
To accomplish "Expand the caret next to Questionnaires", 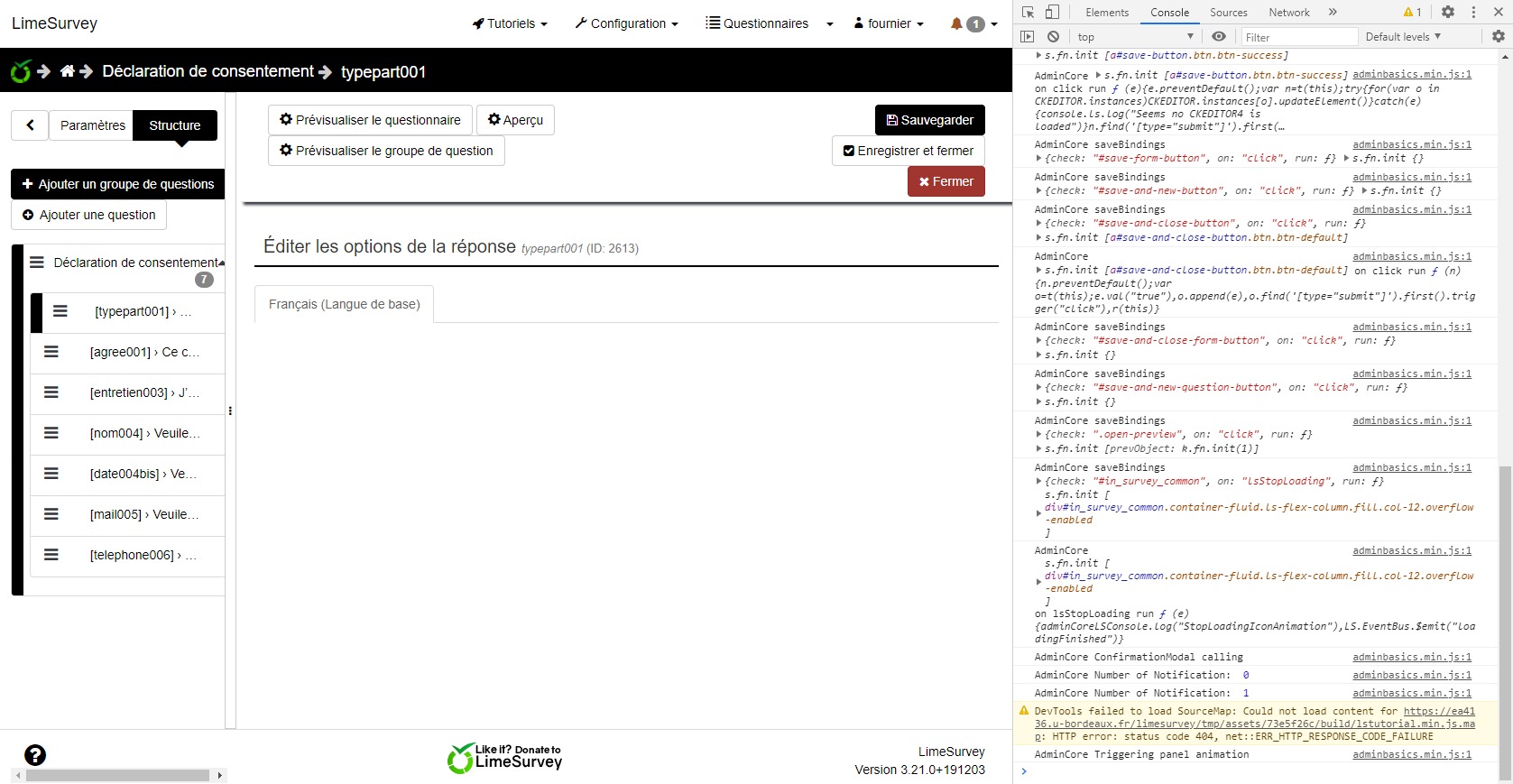I will click(x=830, y=24).
